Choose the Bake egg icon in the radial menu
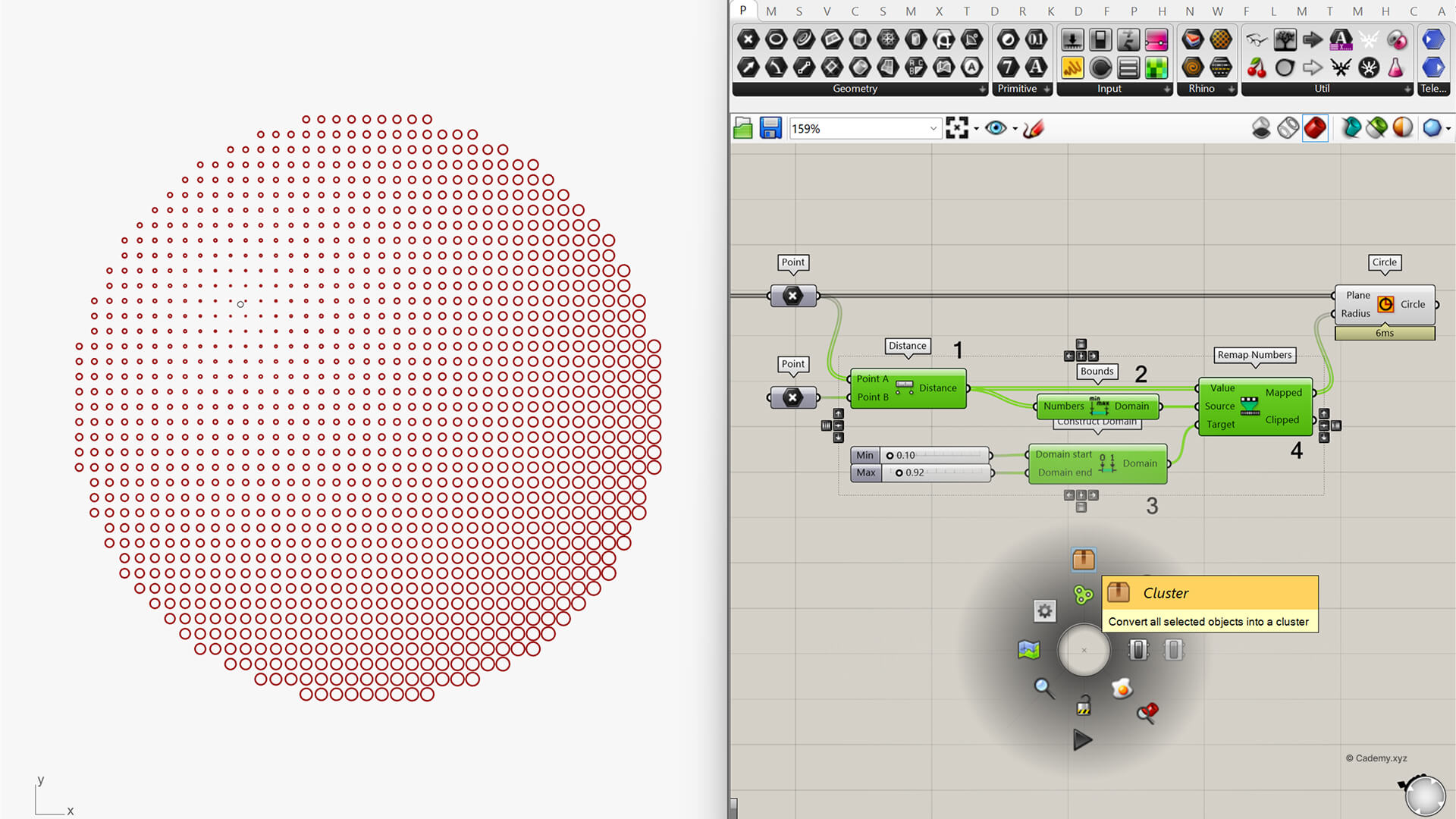The image size is (1456, 819). 1122,689
